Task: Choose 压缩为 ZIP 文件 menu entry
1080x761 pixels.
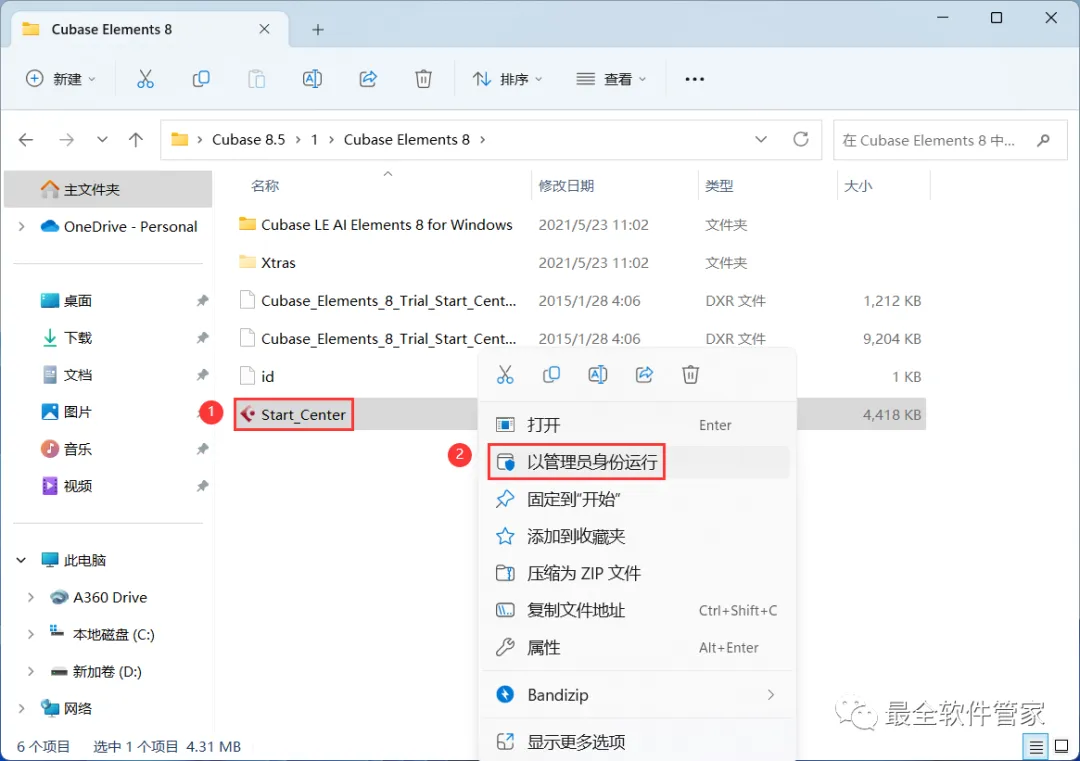Action: [x=638, y=574]
